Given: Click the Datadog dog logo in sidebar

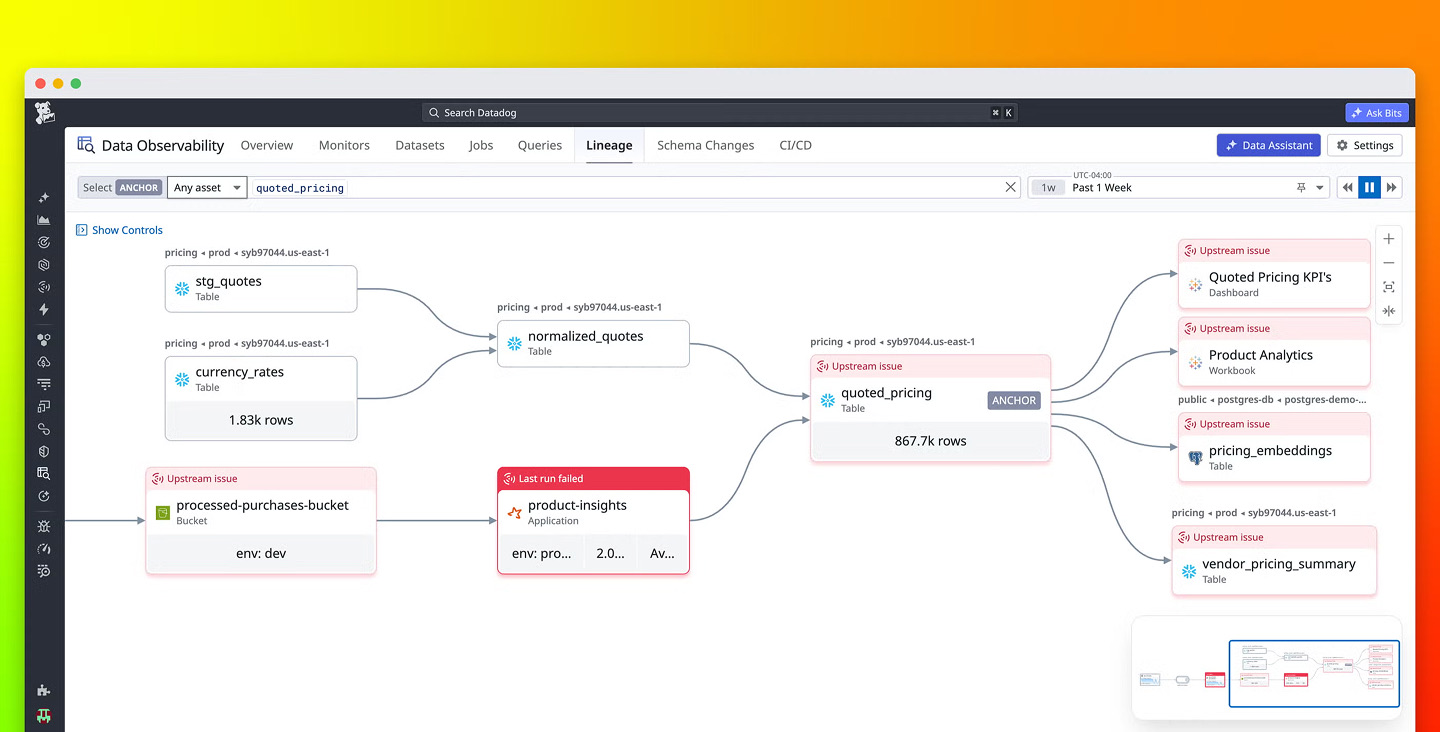Looking at the screenshot, I should 44,113.
